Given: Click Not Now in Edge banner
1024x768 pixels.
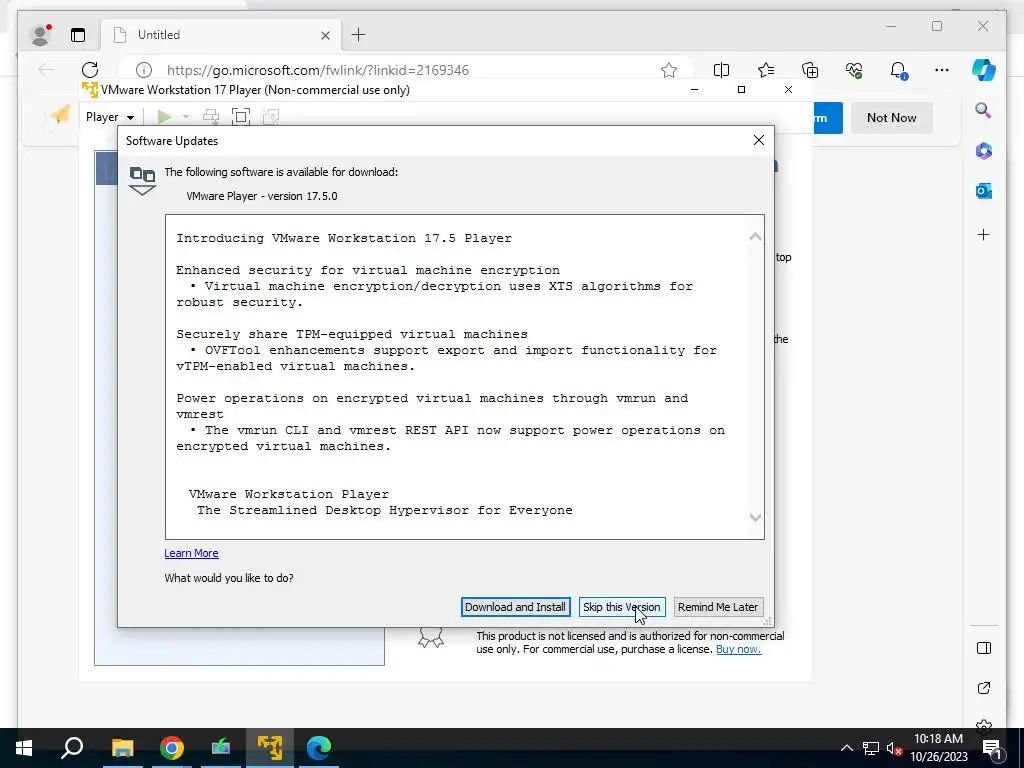Looking at the screenshot, I should point(891,118).
